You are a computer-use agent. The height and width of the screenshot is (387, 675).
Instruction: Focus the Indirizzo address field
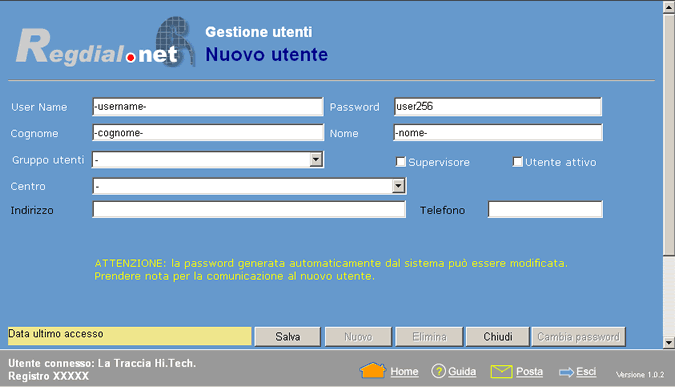click(x=249, y=210)
